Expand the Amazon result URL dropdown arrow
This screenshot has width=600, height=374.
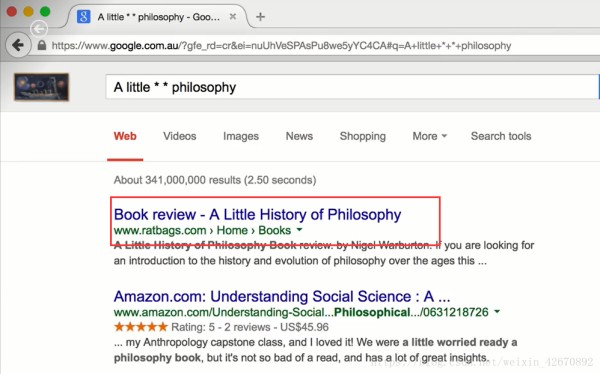pos(497,312)
